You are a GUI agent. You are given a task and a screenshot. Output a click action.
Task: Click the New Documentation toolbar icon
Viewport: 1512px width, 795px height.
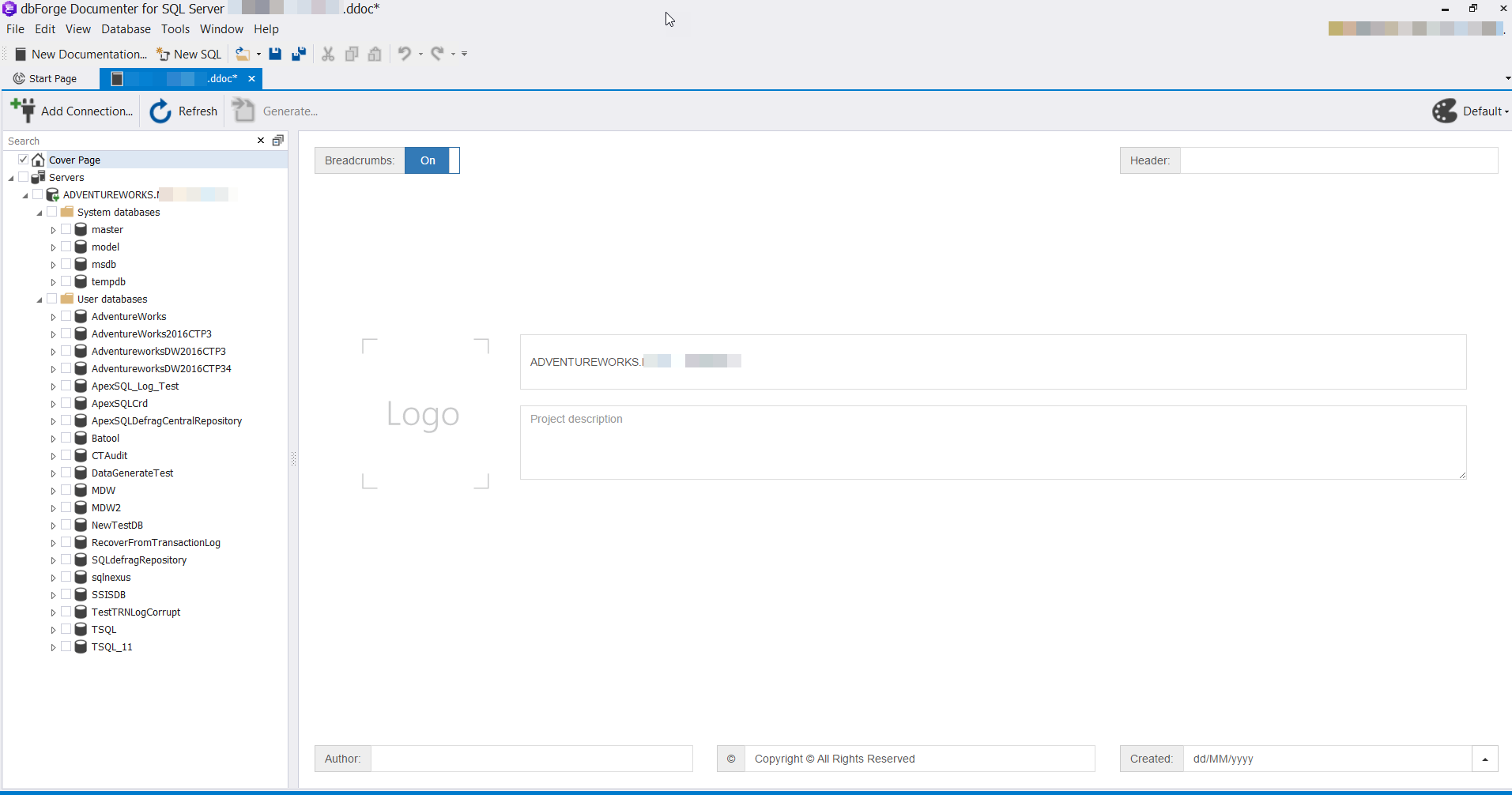coord(21,54)
